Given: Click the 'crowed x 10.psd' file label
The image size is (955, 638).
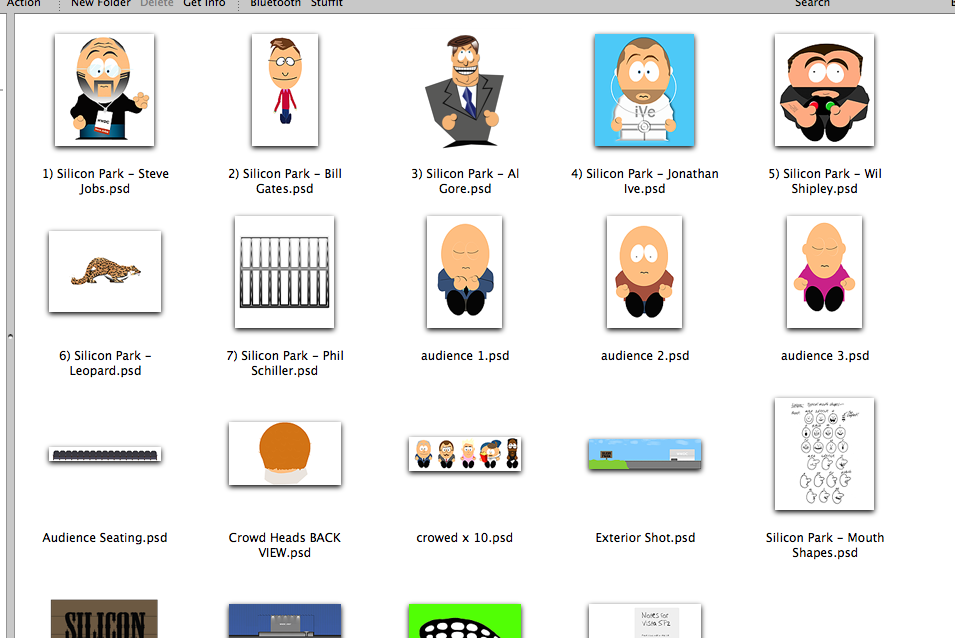Looking at the screenshot, I should tap(465, 538).
